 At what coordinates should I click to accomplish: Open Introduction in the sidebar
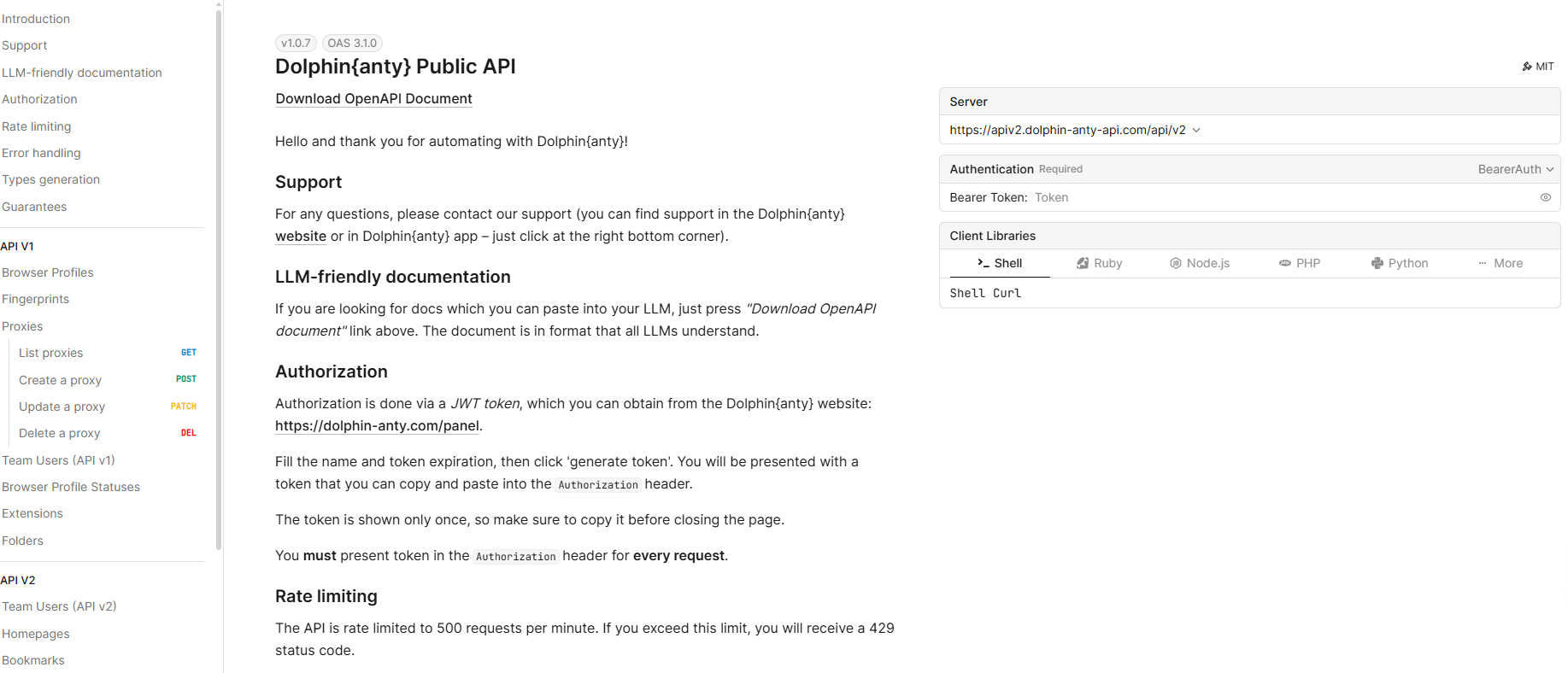tap(36, 19)
